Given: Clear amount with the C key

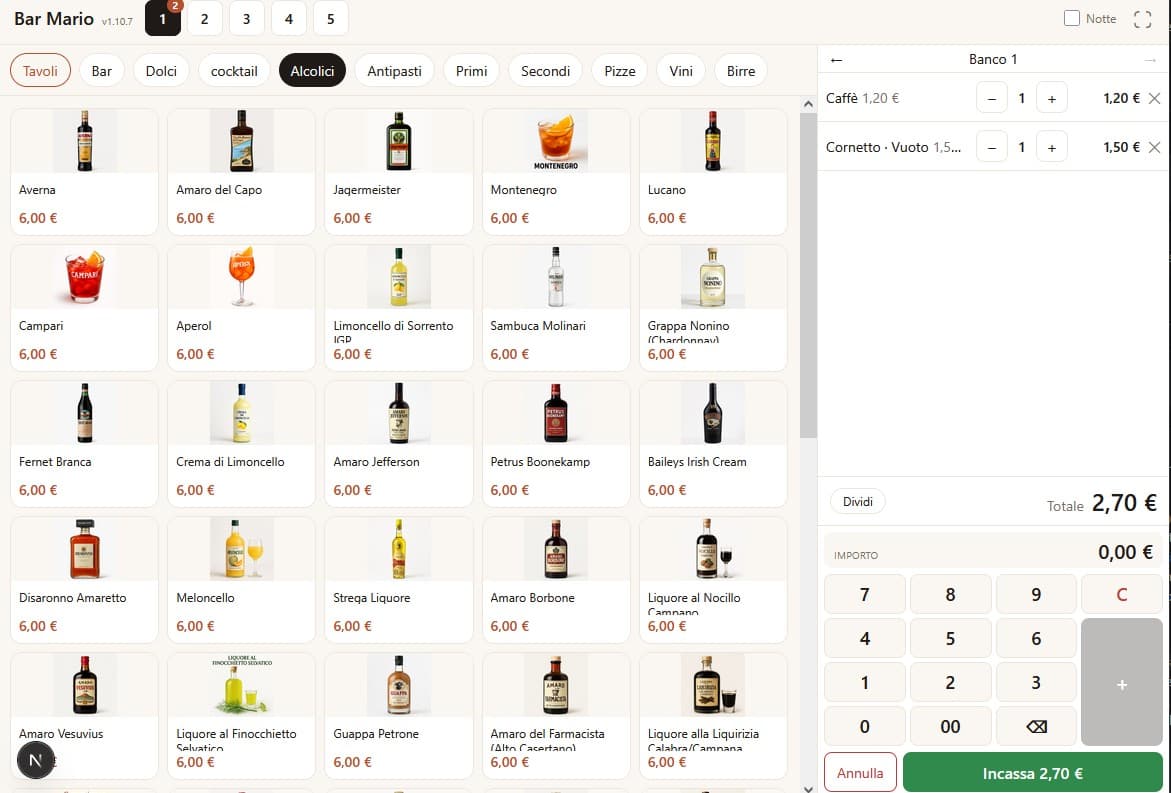Looking at the screenshot, I should pos(1121,594).
